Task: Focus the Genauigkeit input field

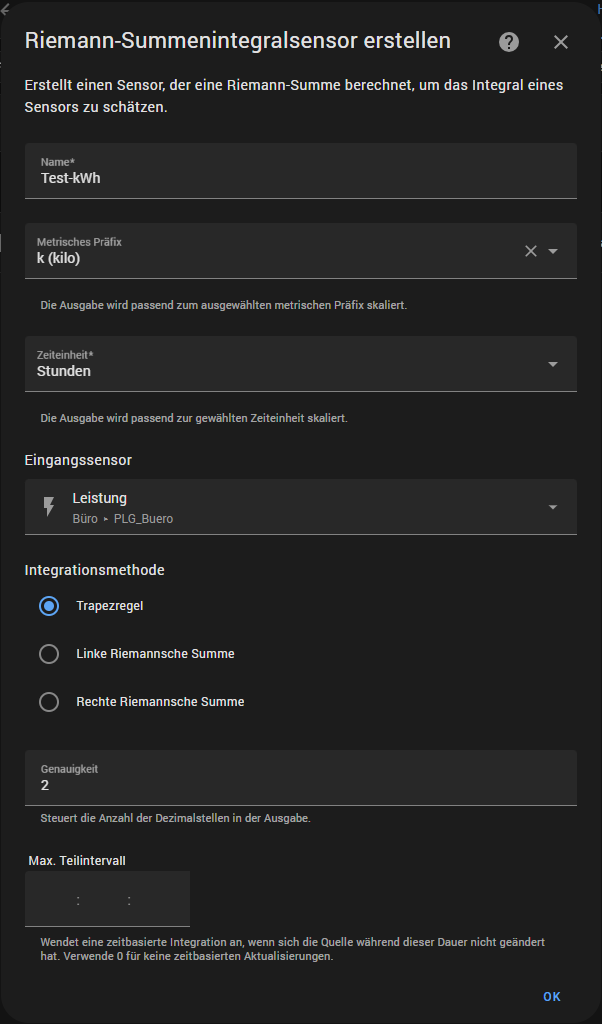Action: [x=300, y=785]
